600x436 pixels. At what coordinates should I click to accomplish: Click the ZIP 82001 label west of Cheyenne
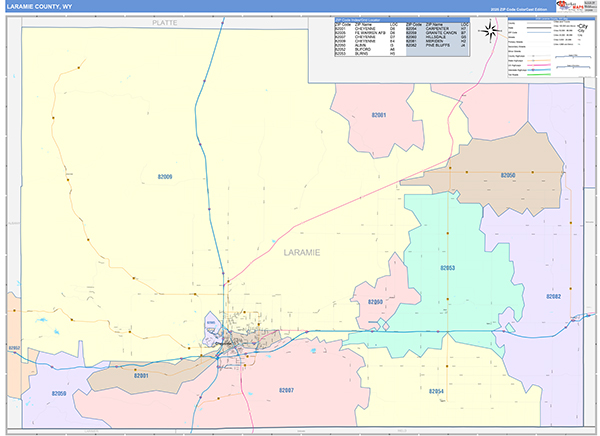click(141, 376)
